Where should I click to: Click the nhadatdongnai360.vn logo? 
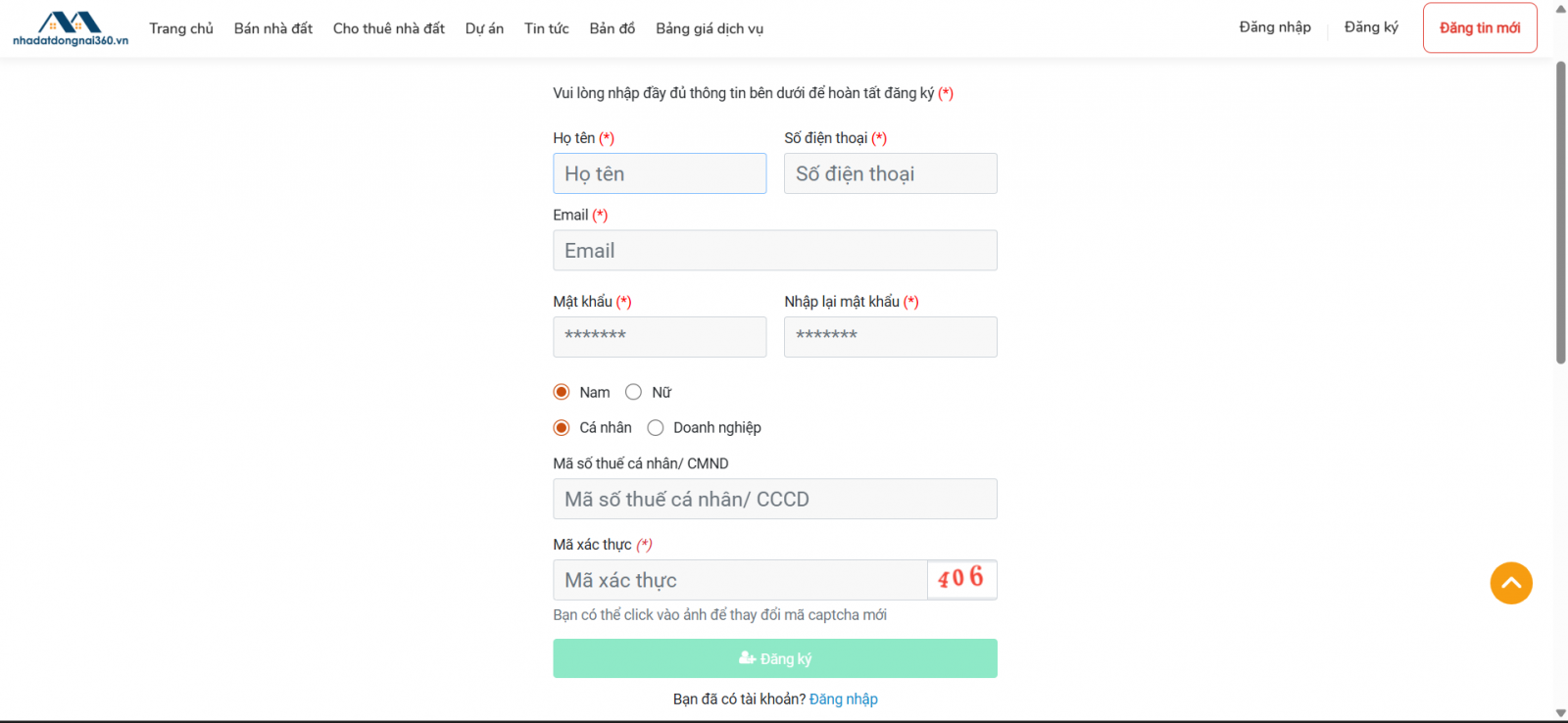[71, 28]
